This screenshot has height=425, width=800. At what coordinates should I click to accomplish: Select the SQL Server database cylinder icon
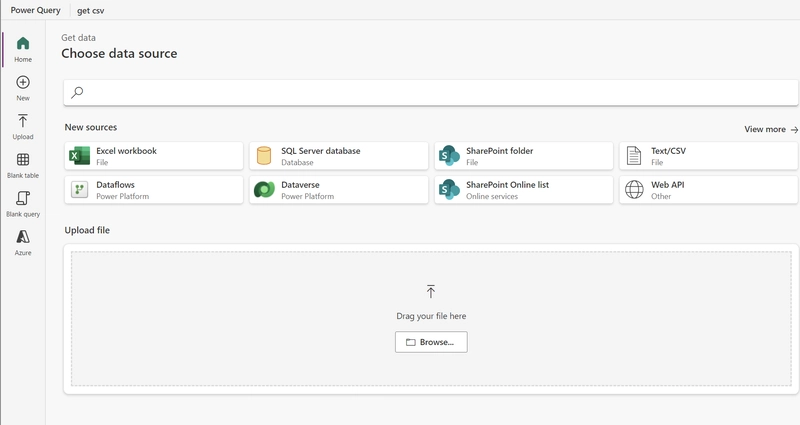(264, 156)
